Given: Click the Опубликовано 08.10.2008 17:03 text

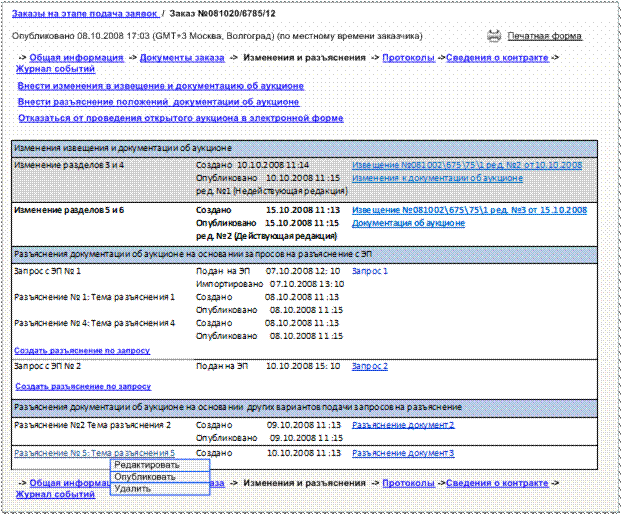Looking at the screenshot, I should [x=81, y=36].
